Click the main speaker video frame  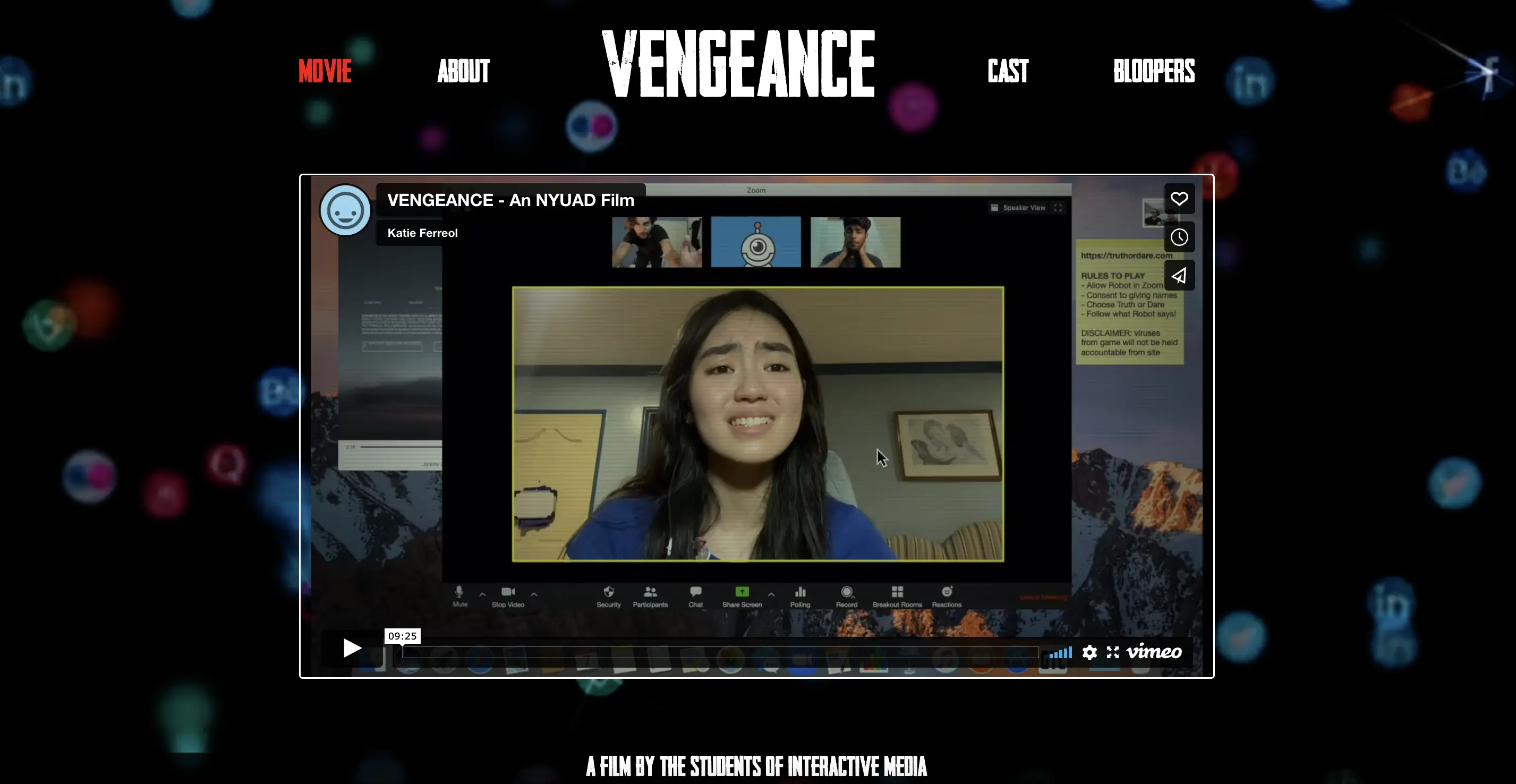tap(758, 424)
